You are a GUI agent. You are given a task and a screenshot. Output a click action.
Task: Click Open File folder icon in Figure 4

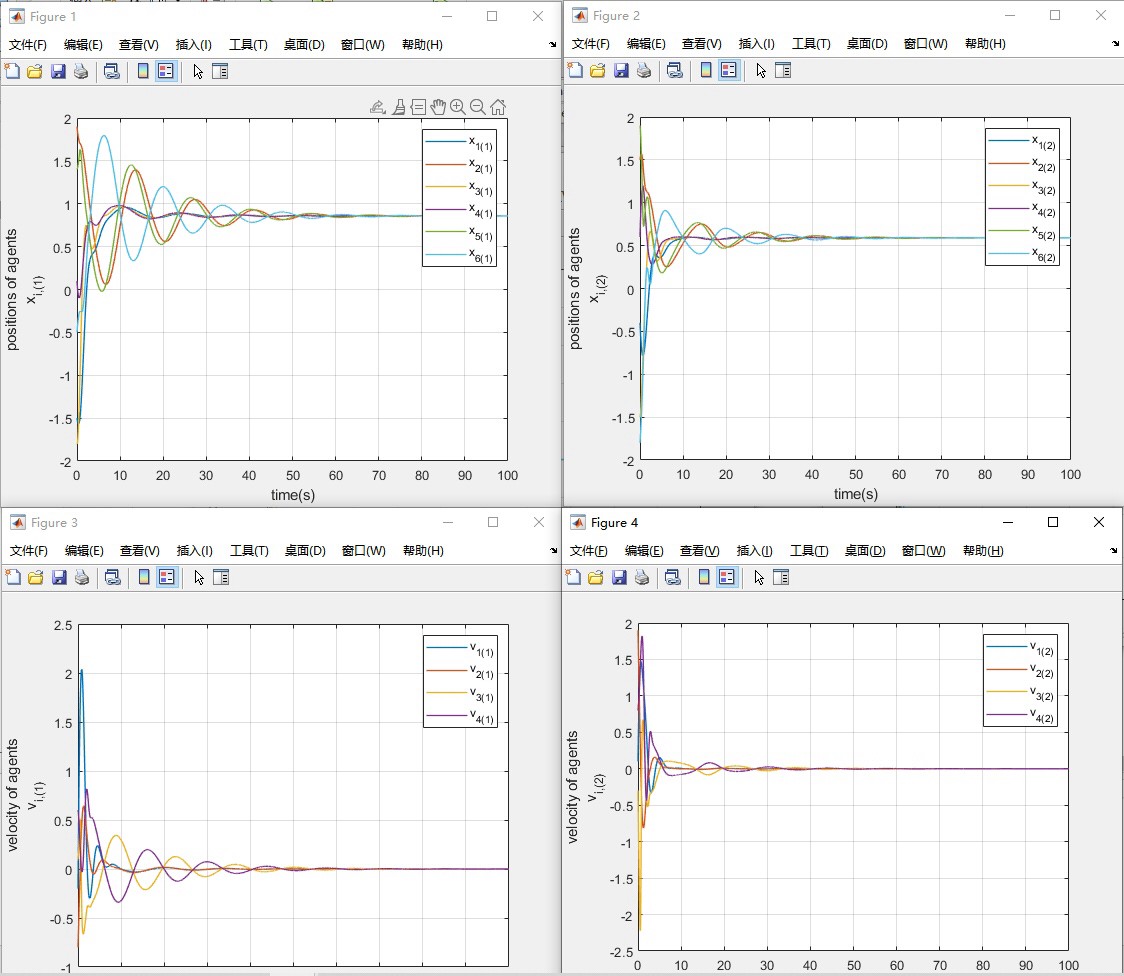pos(596,577)
